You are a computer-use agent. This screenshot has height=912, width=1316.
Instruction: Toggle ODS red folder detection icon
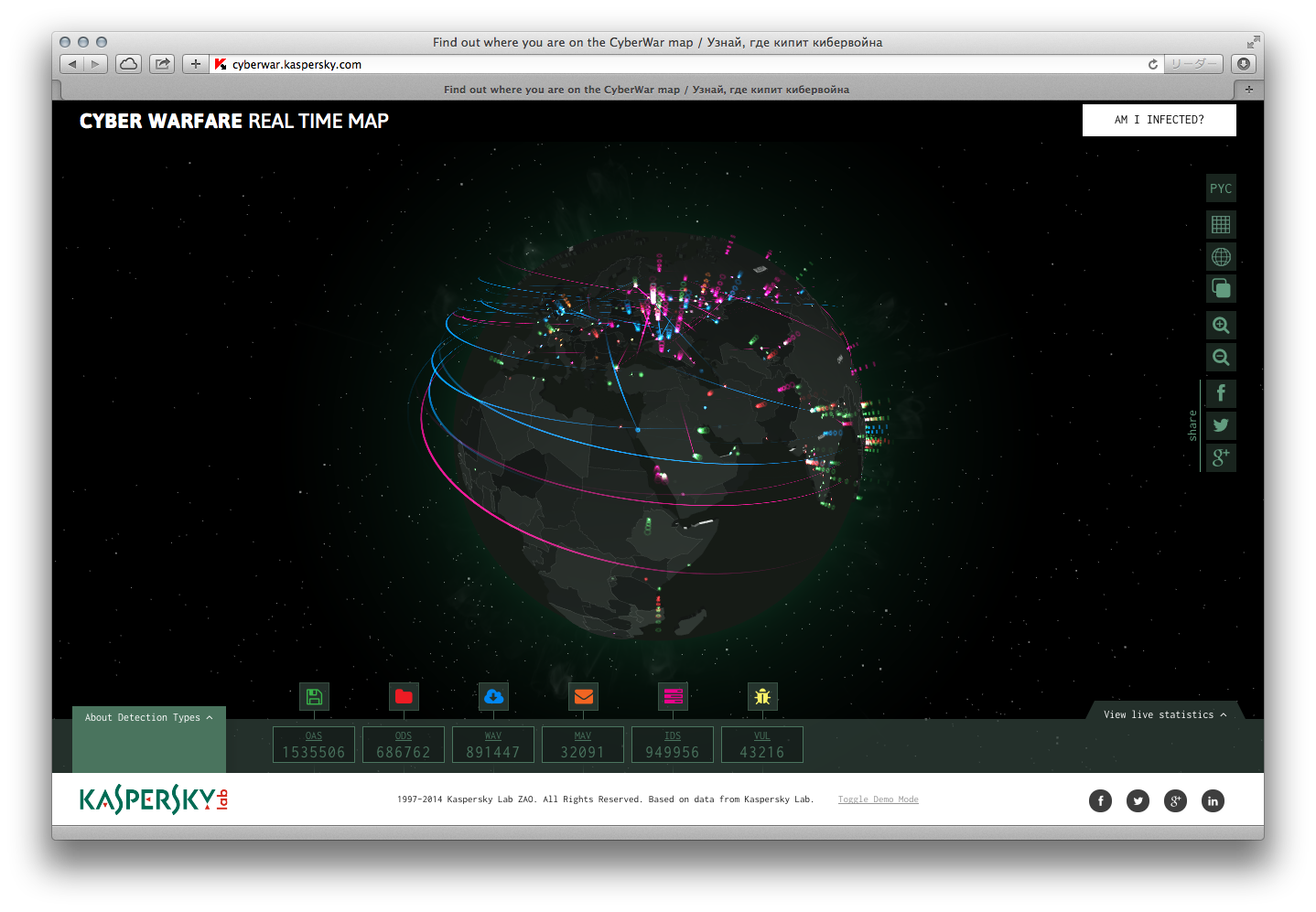pyautogui.click(x=404, y=697)
